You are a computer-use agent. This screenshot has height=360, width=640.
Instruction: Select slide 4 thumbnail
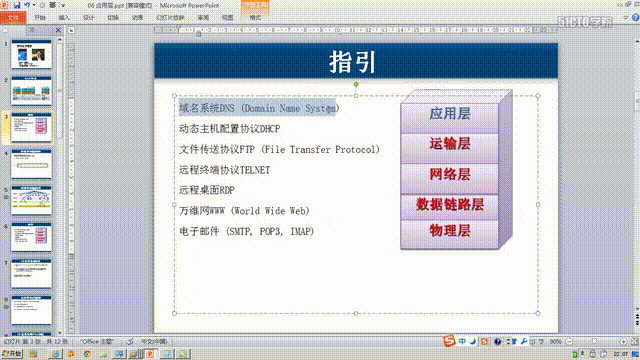31,164
